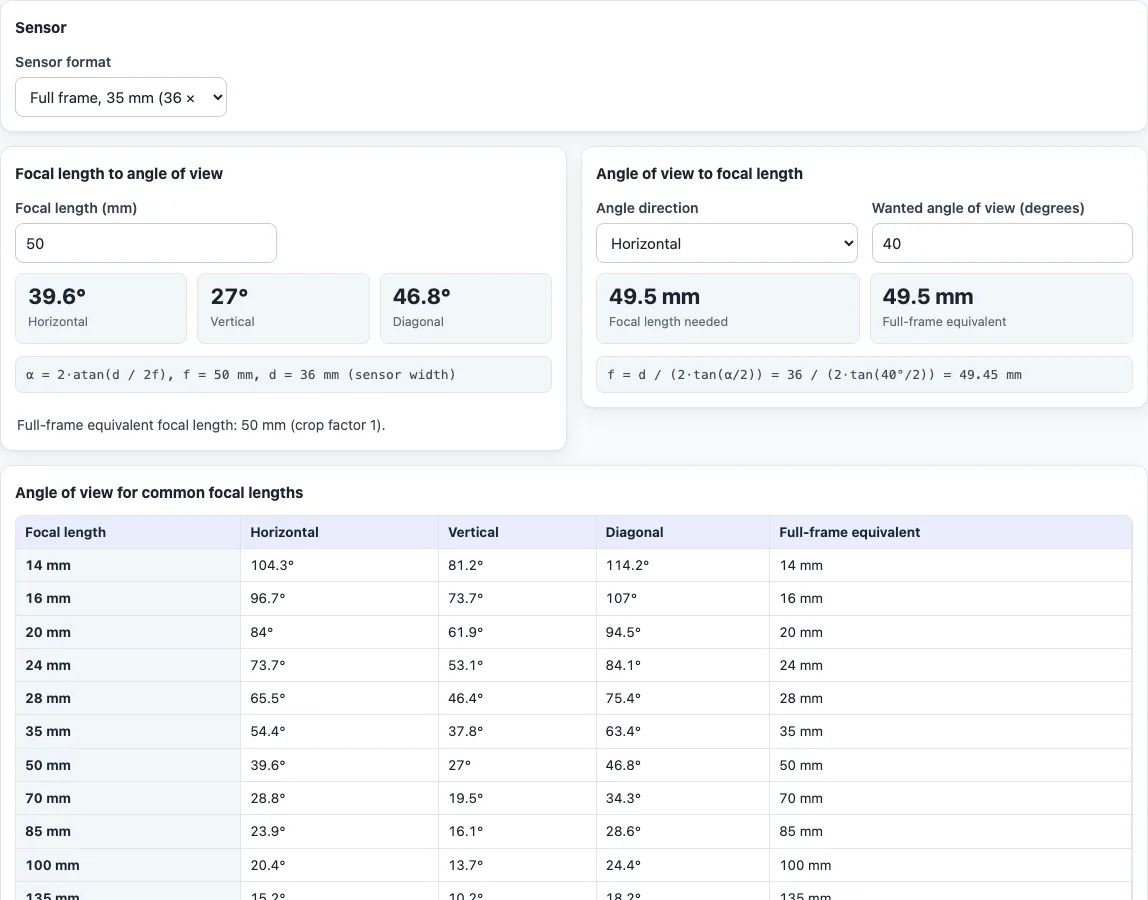Image resolution: width=1148 pixels, height=900 pixels.
Task: Click the 13.7° vertical cell
Action: pyautogui.click(x=517, y=865)
